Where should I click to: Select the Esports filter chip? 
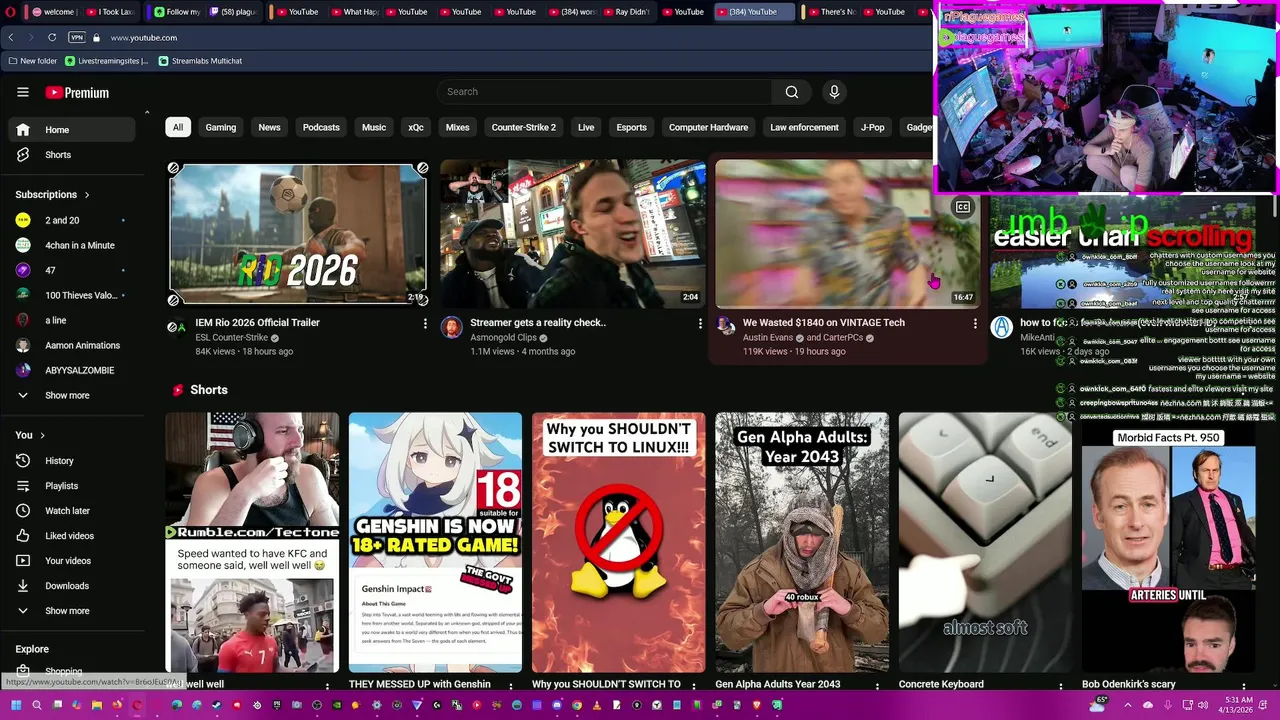(632, 127)
